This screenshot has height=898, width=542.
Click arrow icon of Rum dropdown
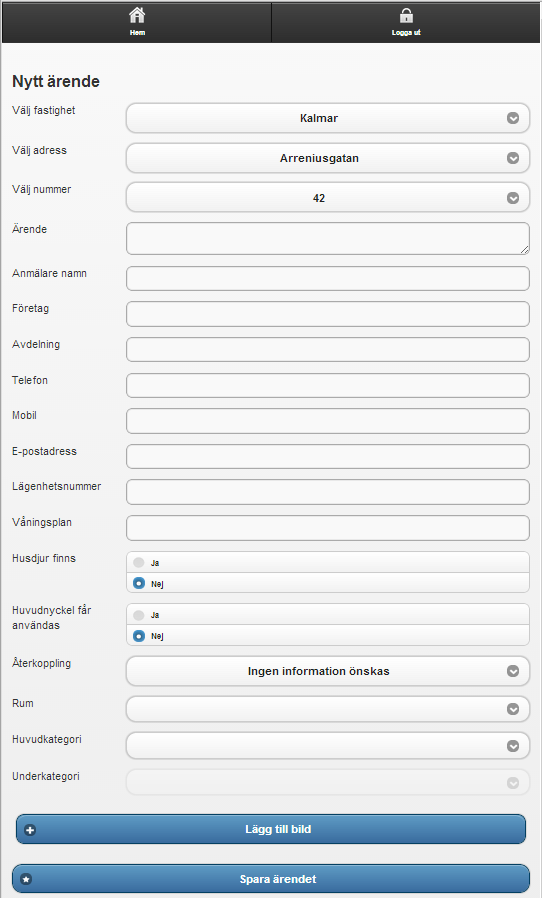click(x=513, y=709)
